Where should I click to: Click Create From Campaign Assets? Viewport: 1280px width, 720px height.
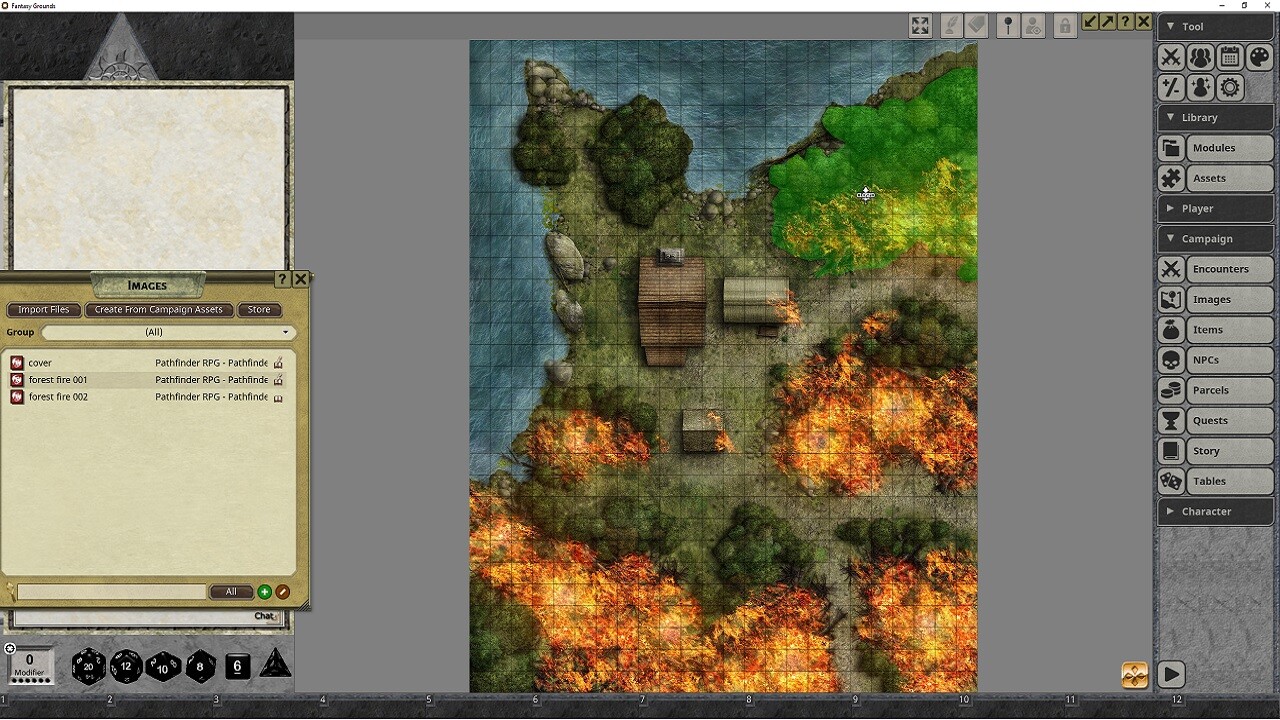click(x=159, y=310)
